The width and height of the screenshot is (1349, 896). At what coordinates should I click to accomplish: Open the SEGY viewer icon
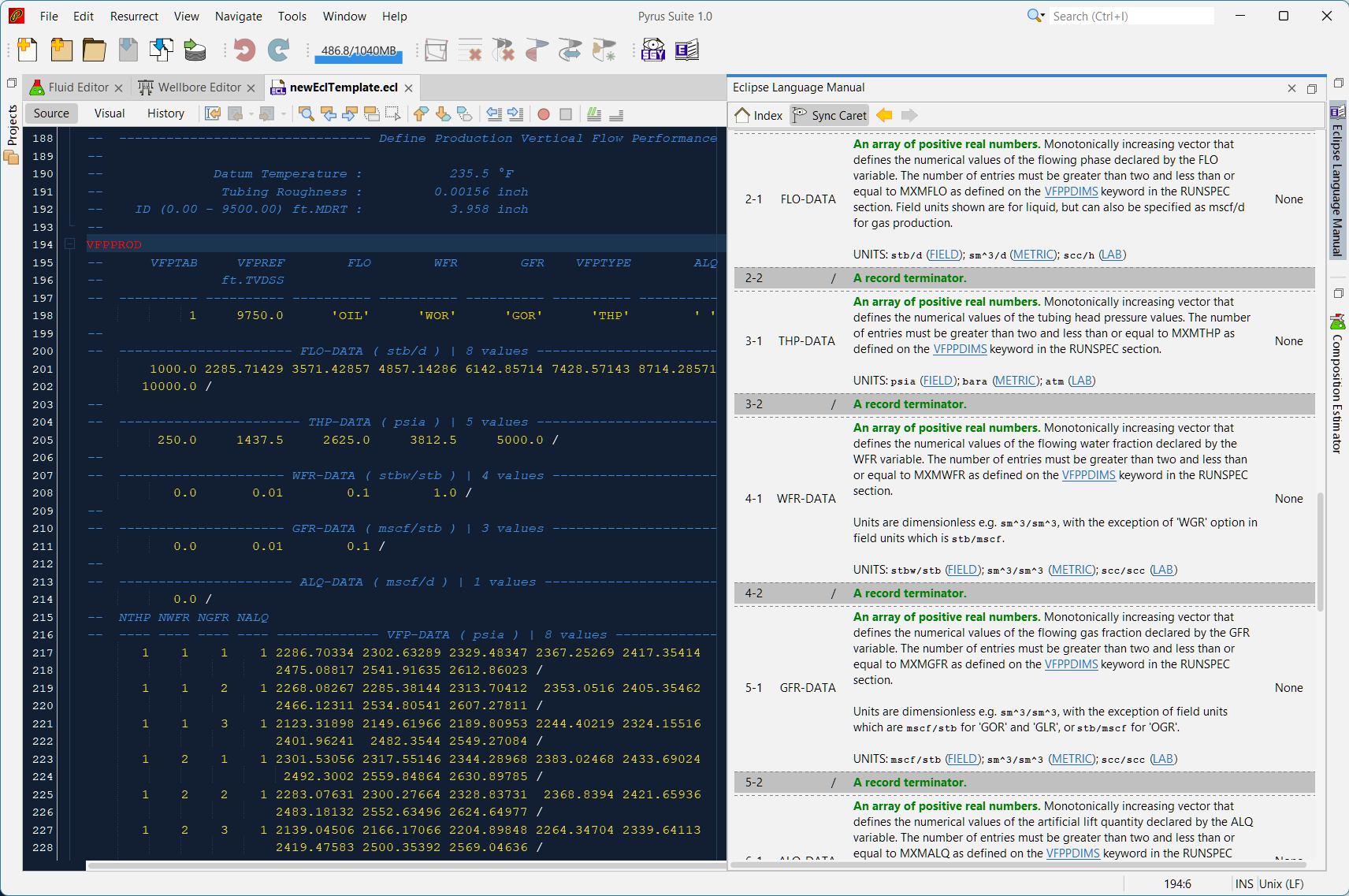pos(653,50)
